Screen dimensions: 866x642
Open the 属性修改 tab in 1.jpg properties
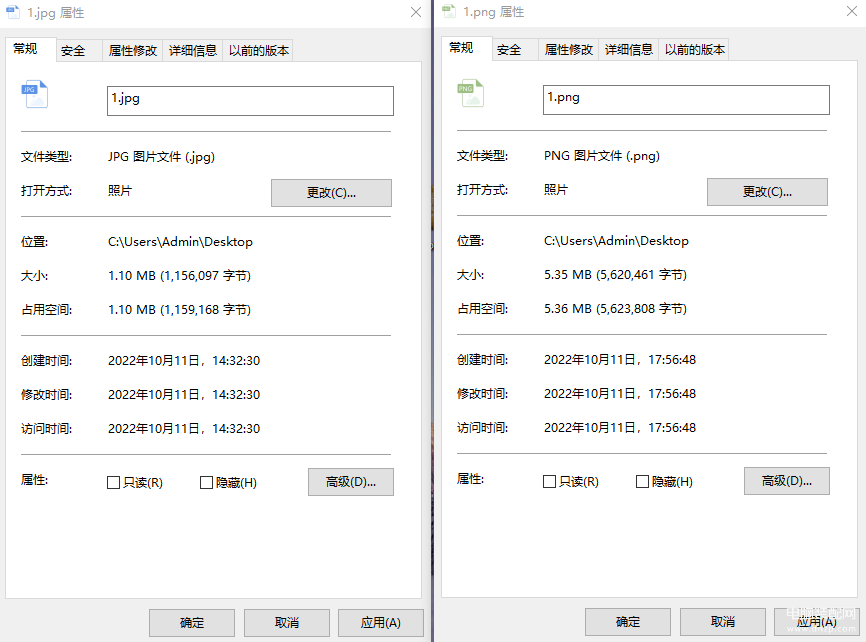pos(133,51)
